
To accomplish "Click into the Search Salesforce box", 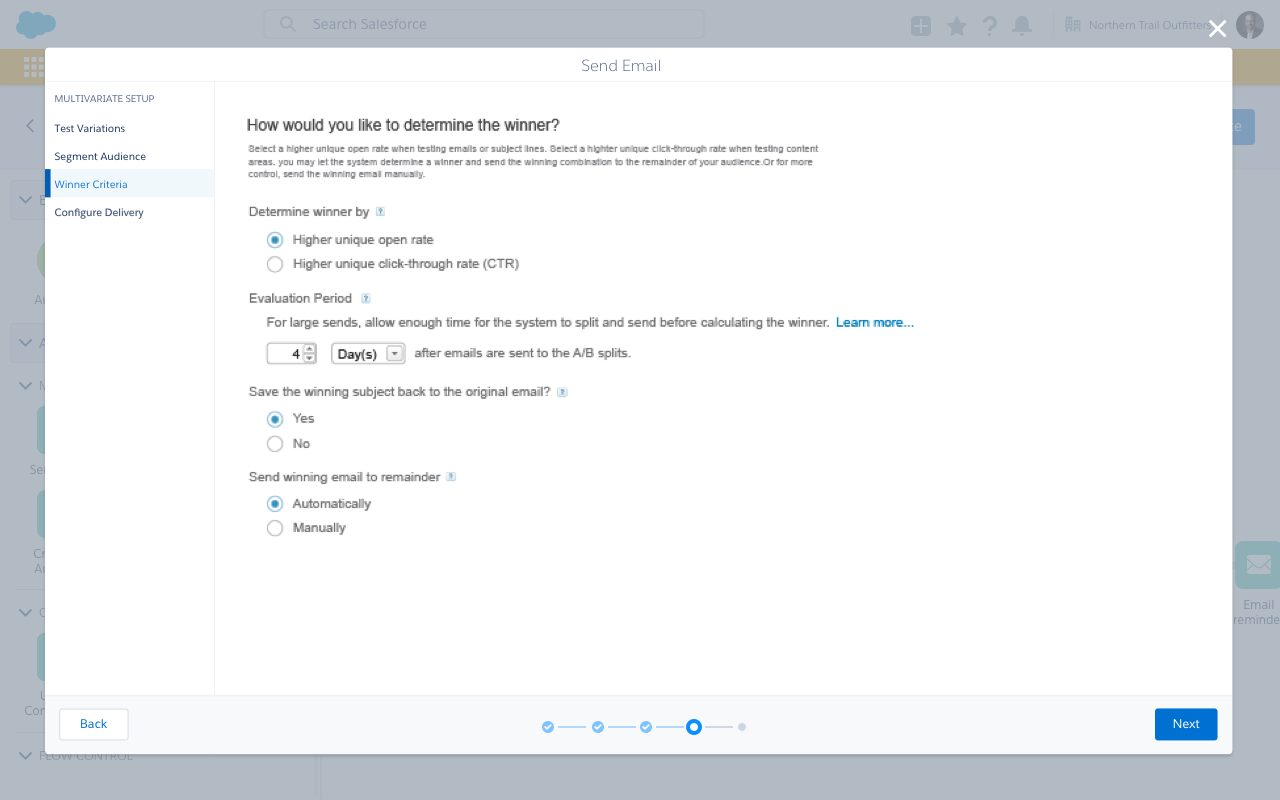I will coord(484,24).
